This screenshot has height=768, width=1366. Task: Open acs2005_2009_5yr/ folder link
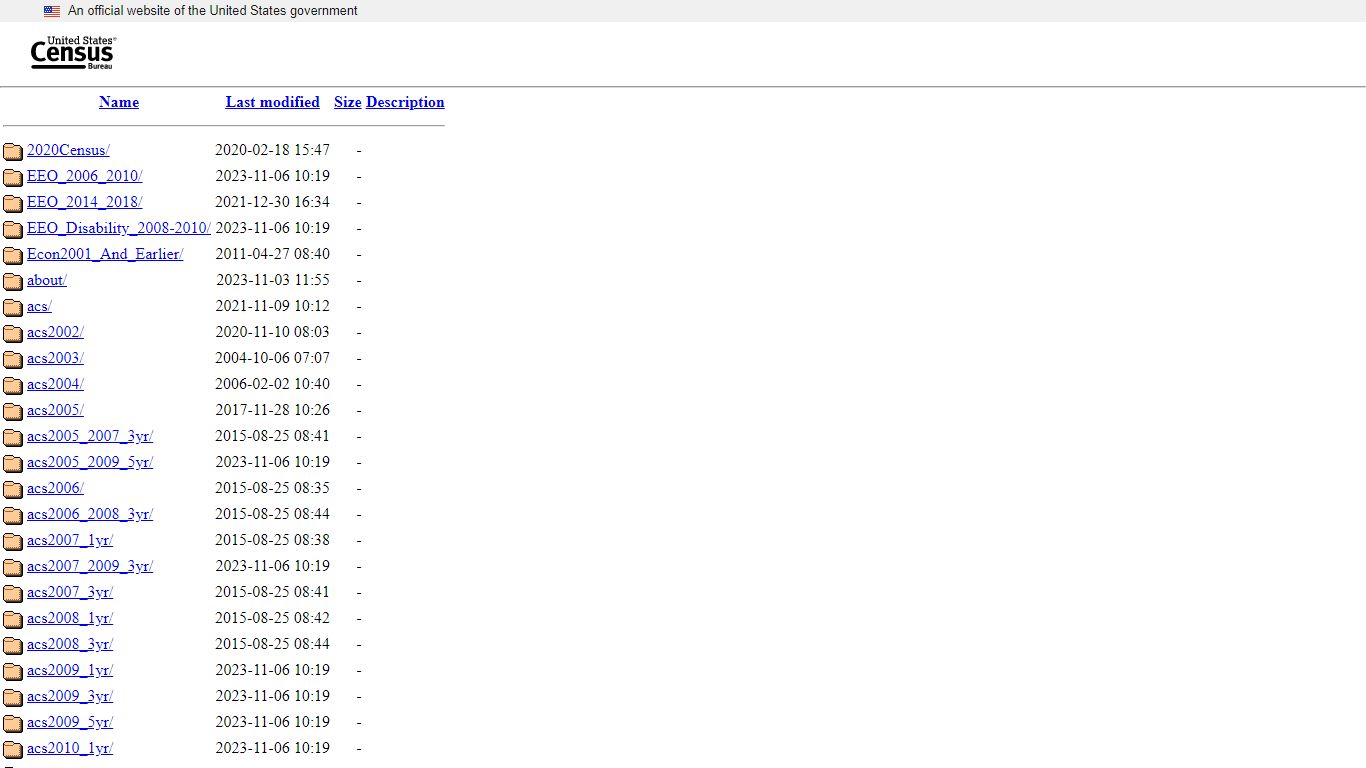[x=90, y=462]
